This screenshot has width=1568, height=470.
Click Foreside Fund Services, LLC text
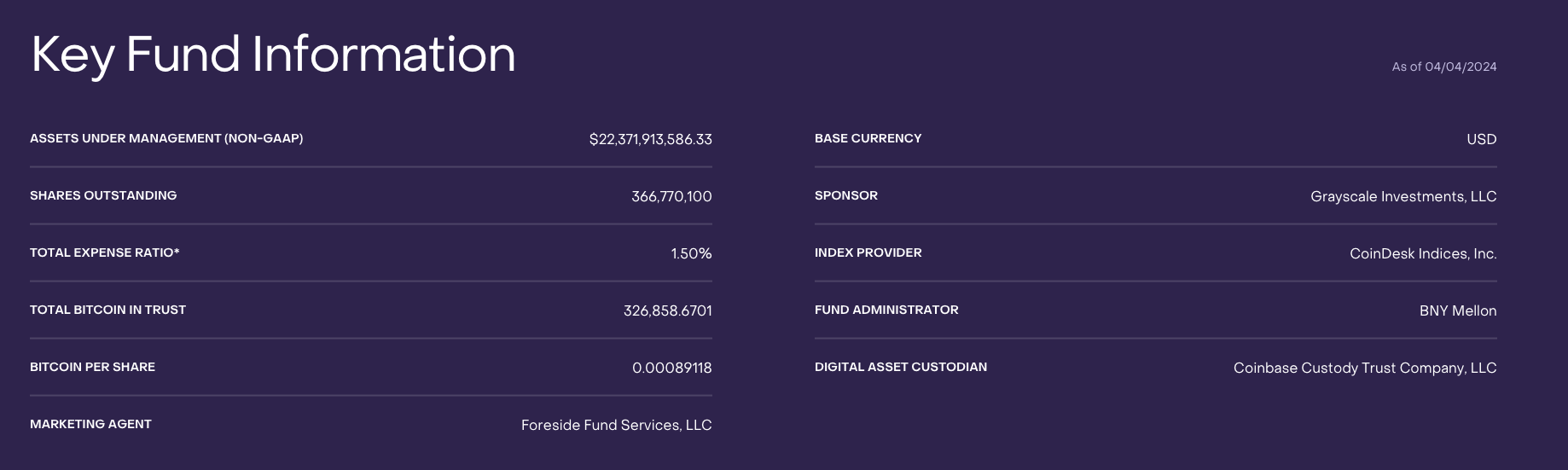point(616,425)
